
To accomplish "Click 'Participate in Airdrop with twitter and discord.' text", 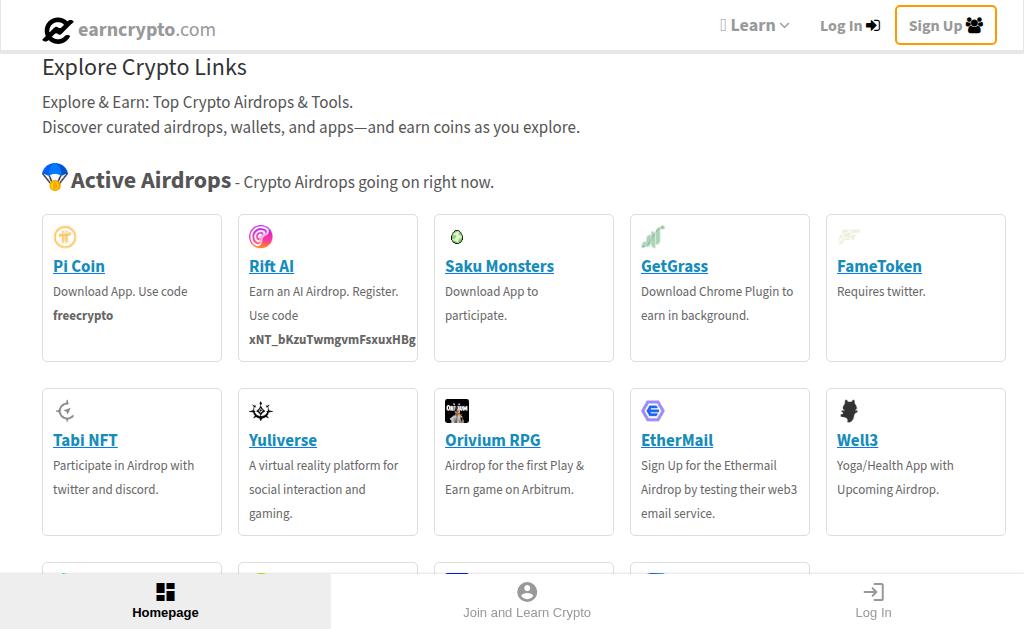I will (123, 477).
